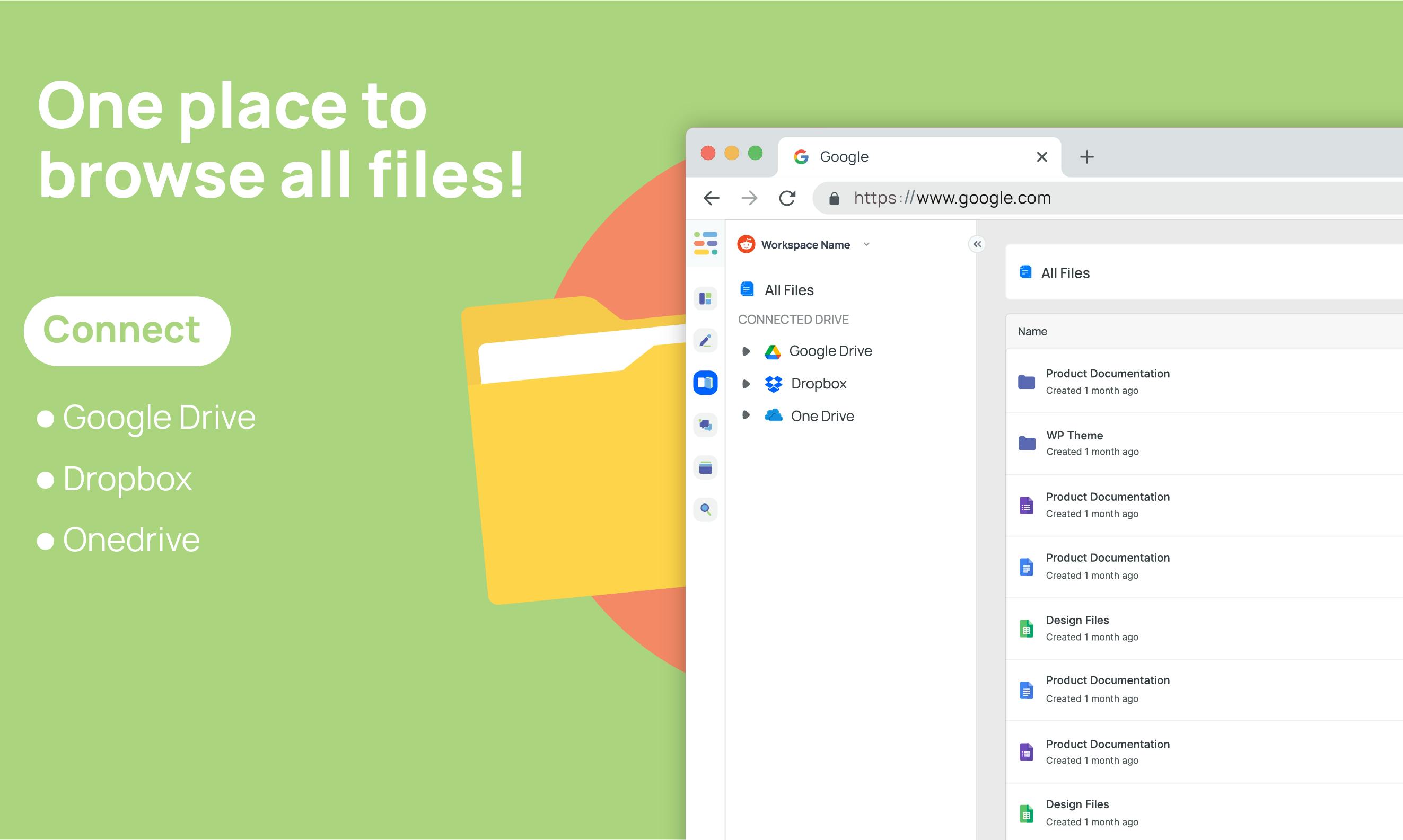
Task: Click the headline One place to browse all files
Action: [282, 140]
